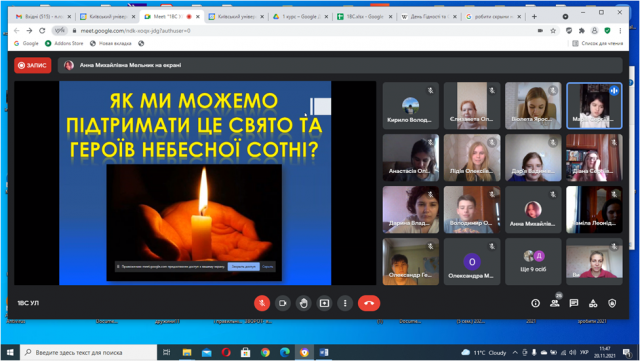This screenshot has width=640, height=361.
Task: Click the red ЗАПИС recording indicator
Action: click(x=33, y=65)
